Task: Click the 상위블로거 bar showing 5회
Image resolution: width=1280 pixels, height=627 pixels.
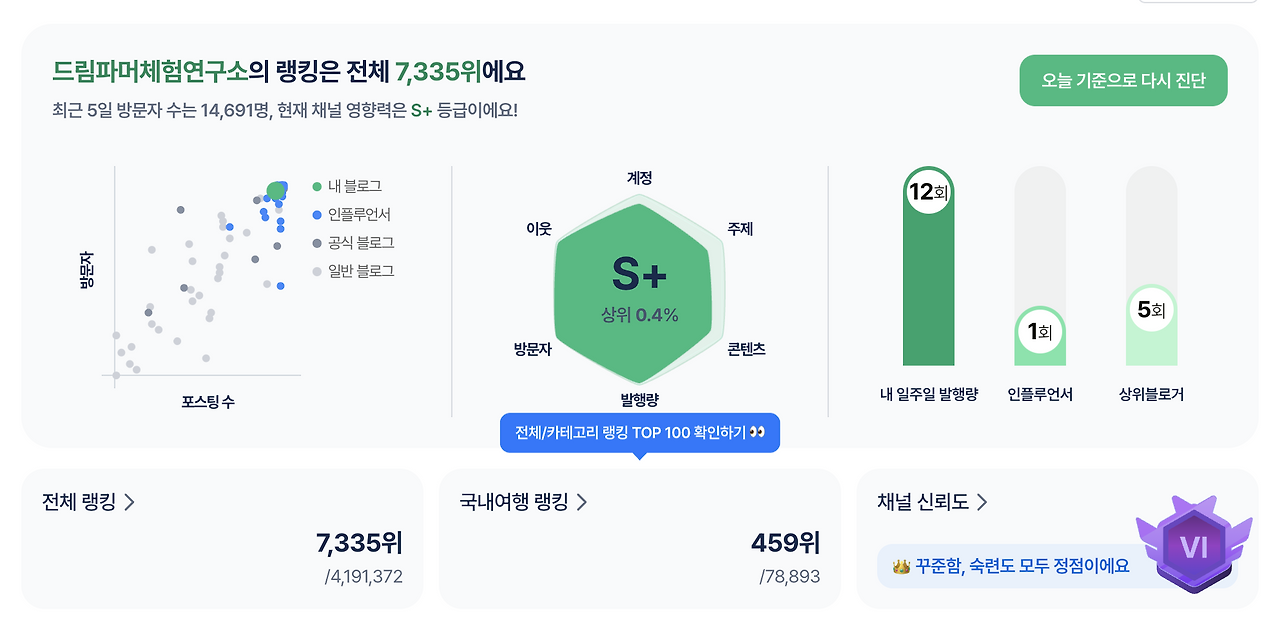Action: (x=1151, y=312)
